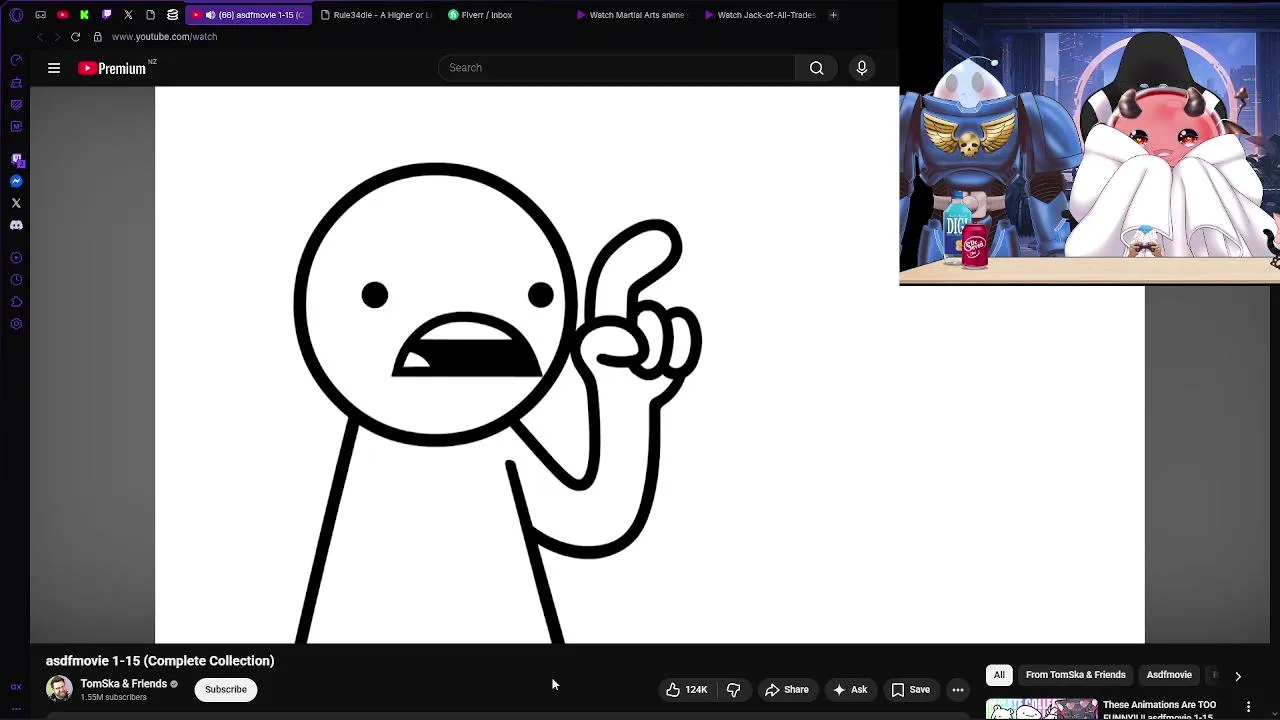Switch to the asdfmovie 1-15 browser tab
This screenshot has width=1280, height=720.
point(248,15)
